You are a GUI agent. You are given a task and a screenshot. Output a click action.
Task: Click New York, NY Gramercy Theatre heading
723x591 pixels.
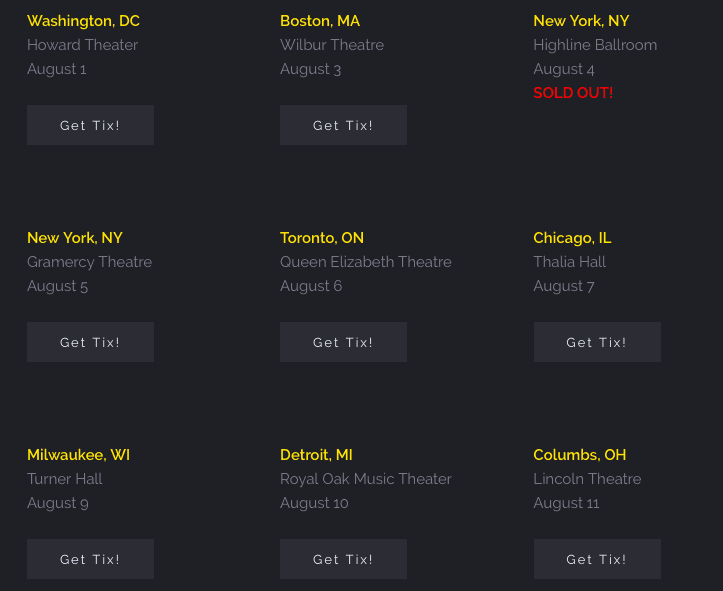pos(75,238)
